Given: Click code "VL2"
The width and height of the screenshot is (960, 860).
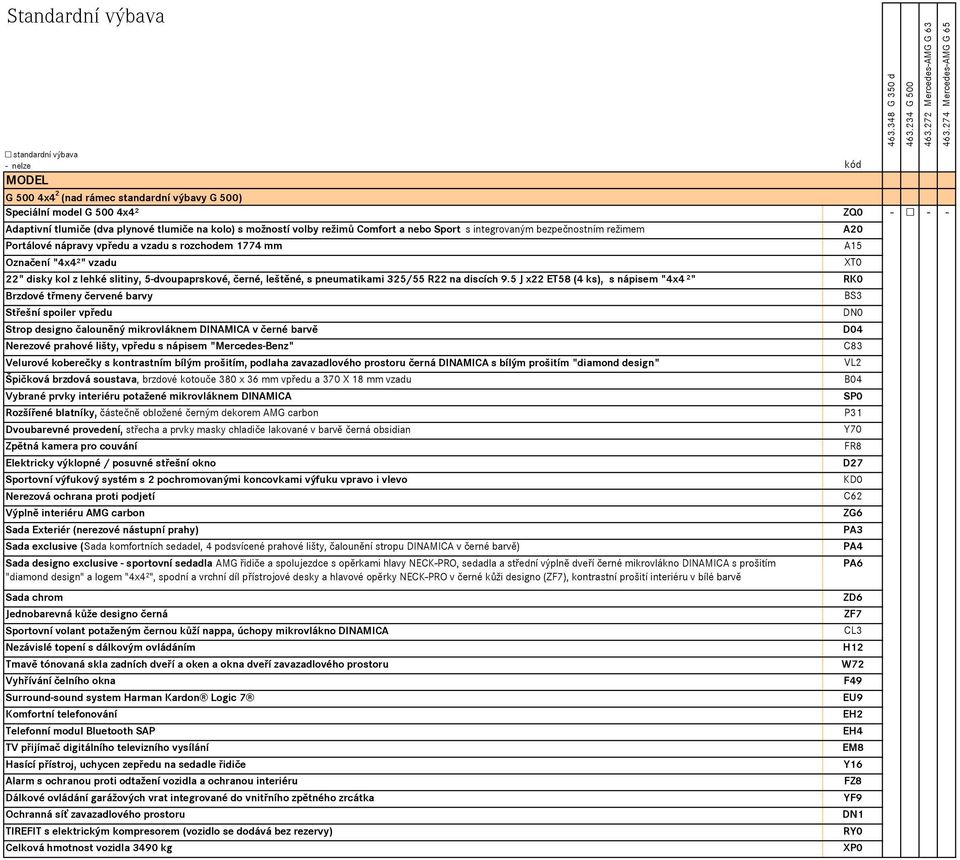Looking at the screenshot, I should pyautogui.click(x=852, y=362).
